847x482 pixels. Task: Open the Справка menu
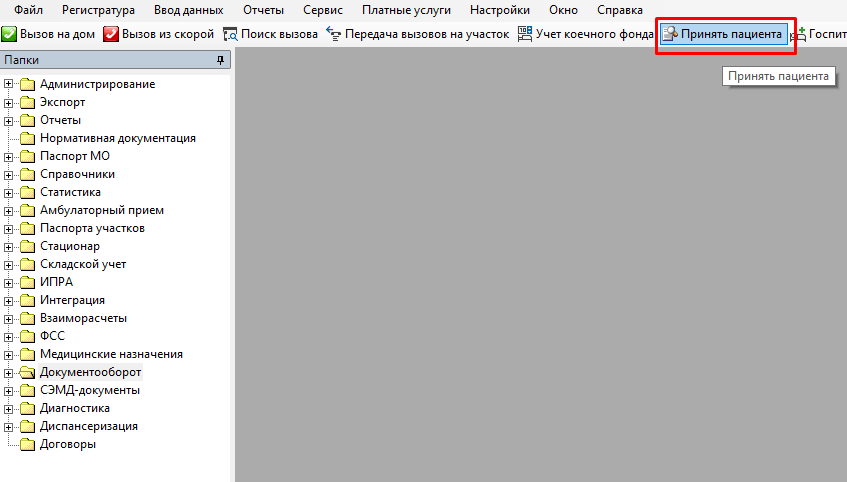620,10
